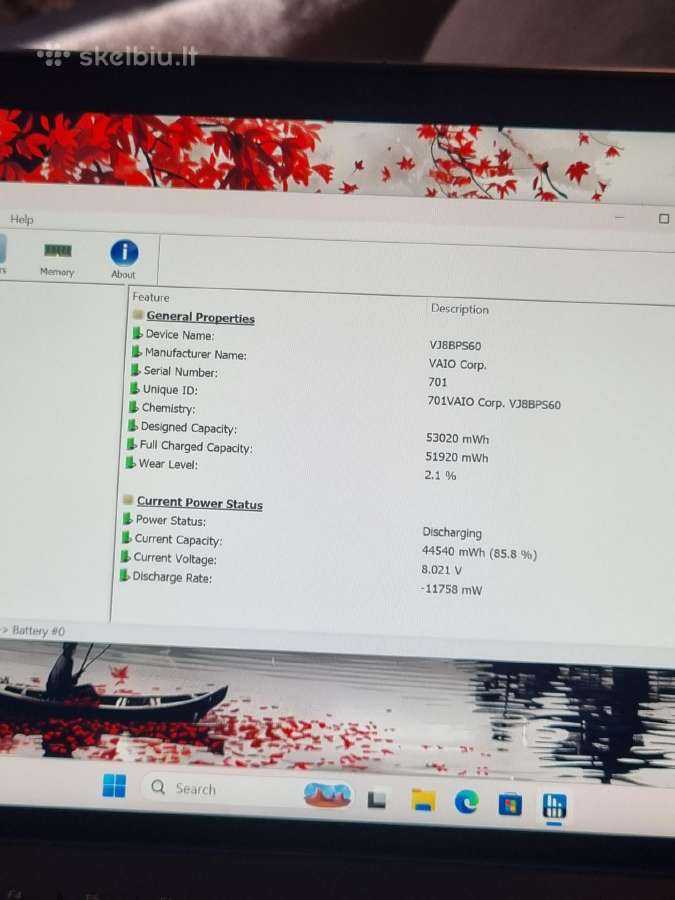Viewport: 675px width, 900px height.
Task: Click the 53020 mWh designed capacity value
Action: (x=457, y=439)
